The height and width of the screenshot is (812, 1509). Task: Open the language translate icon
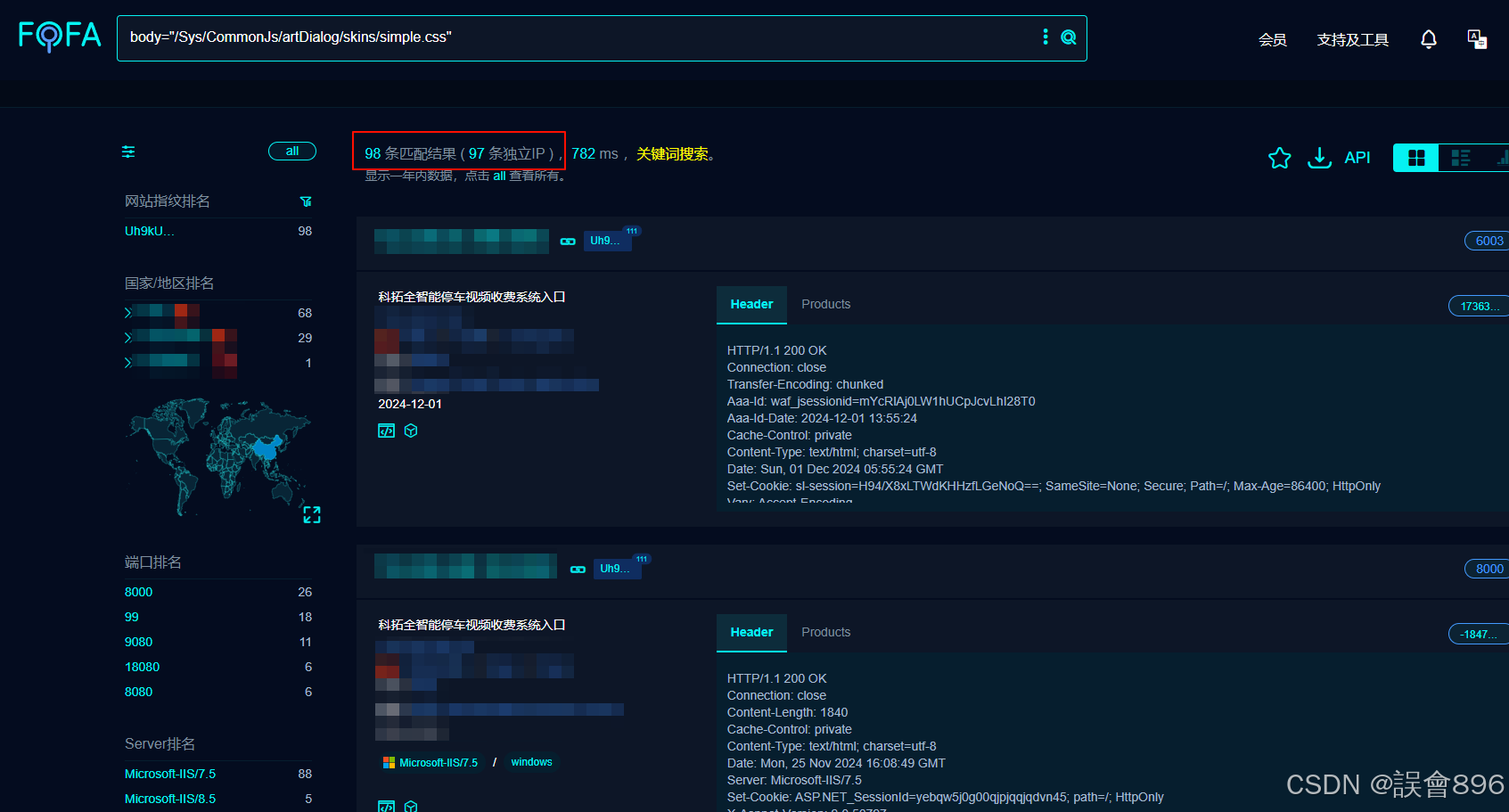pyautogui.click(x=1477, y=39)
